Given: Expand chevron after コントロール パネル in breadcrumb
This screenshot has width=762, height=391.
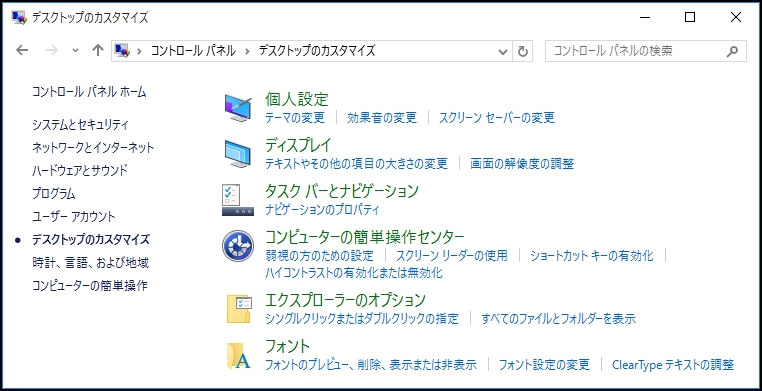Looking at the screenshot, I should point(248,51).
